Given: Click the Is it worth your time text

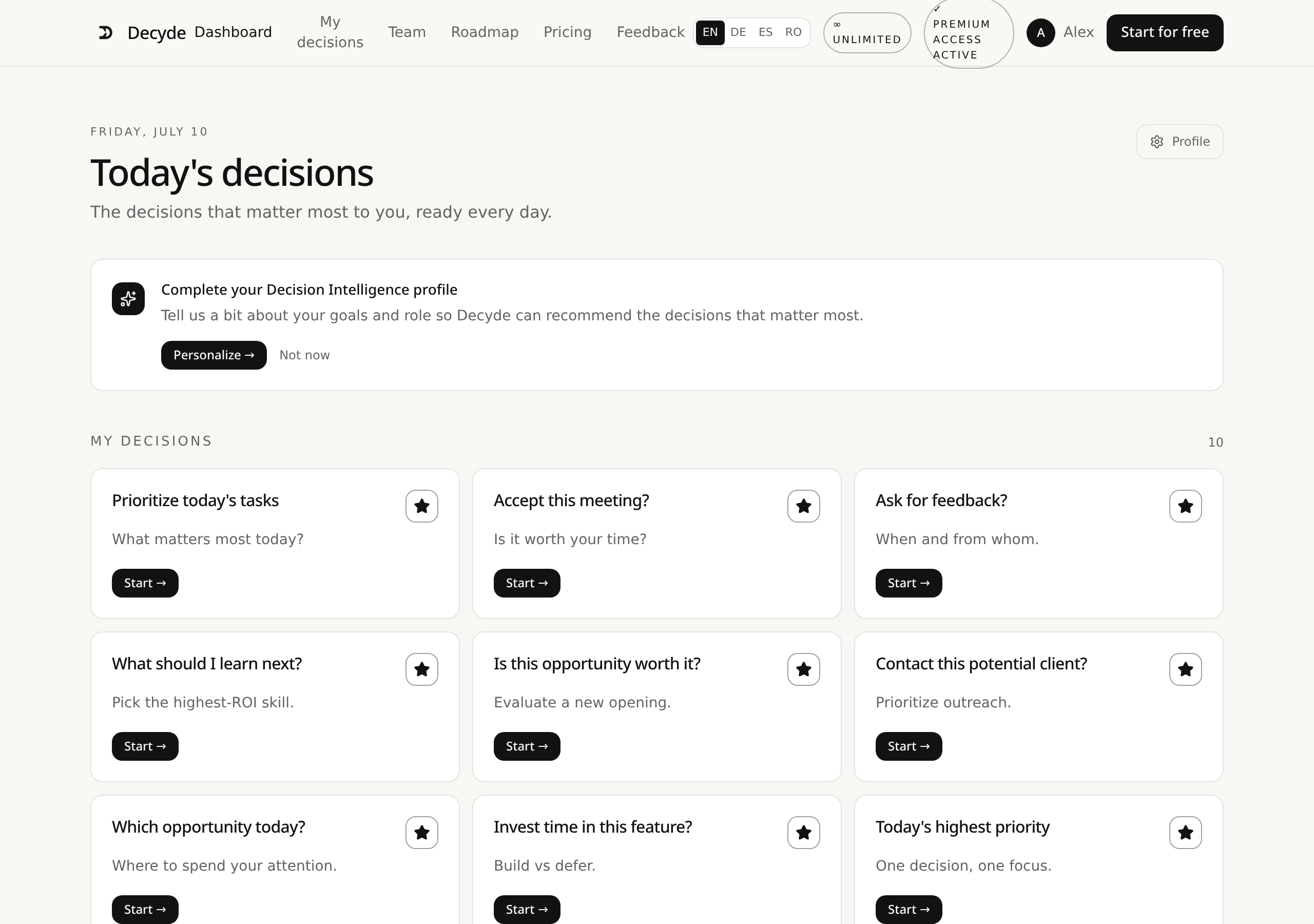Looking at the screenshot, I should coord(570,540).
